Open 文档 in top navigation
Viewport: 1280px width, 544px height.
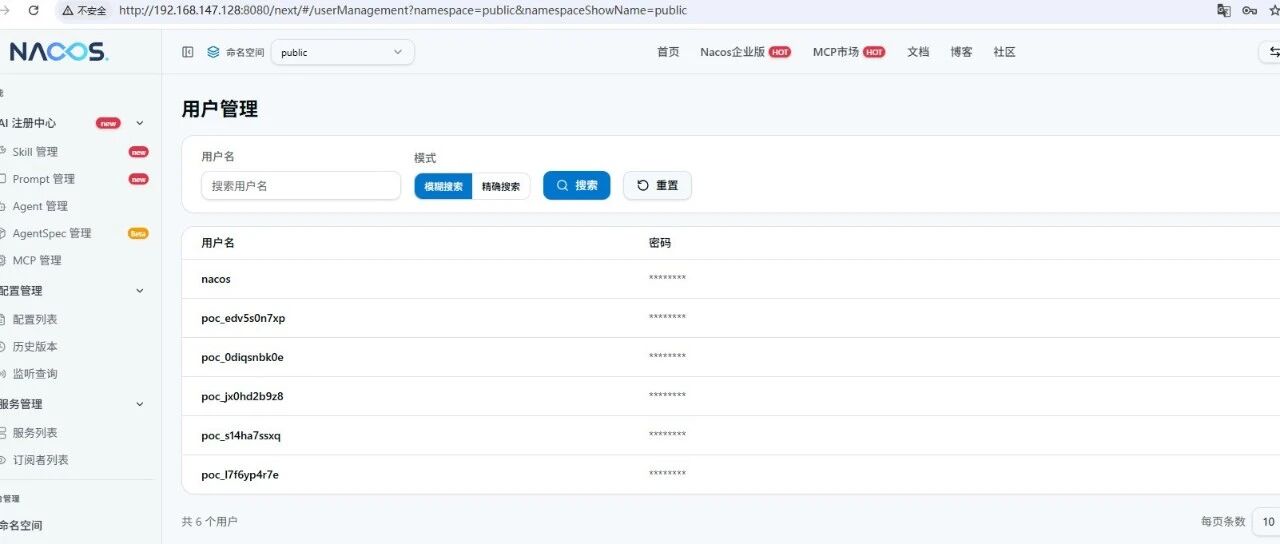point(918,52)
